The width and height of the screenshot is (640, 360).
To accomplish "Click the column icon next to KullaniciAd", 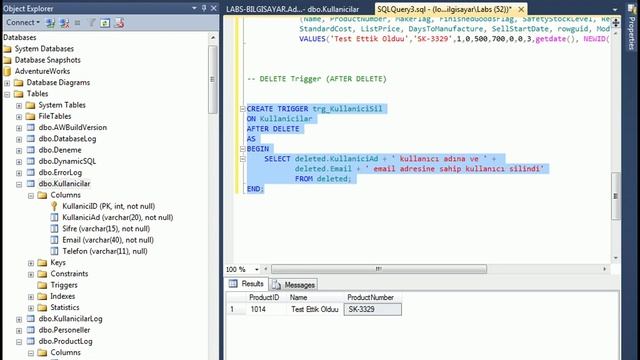I will [54, 218].
